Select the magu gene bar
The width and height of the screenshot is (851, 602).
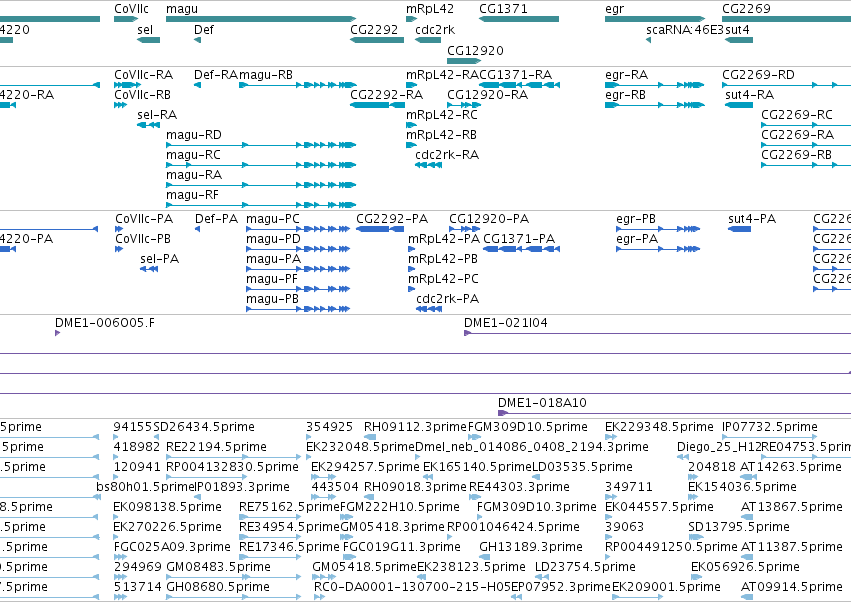pos(261,19)
